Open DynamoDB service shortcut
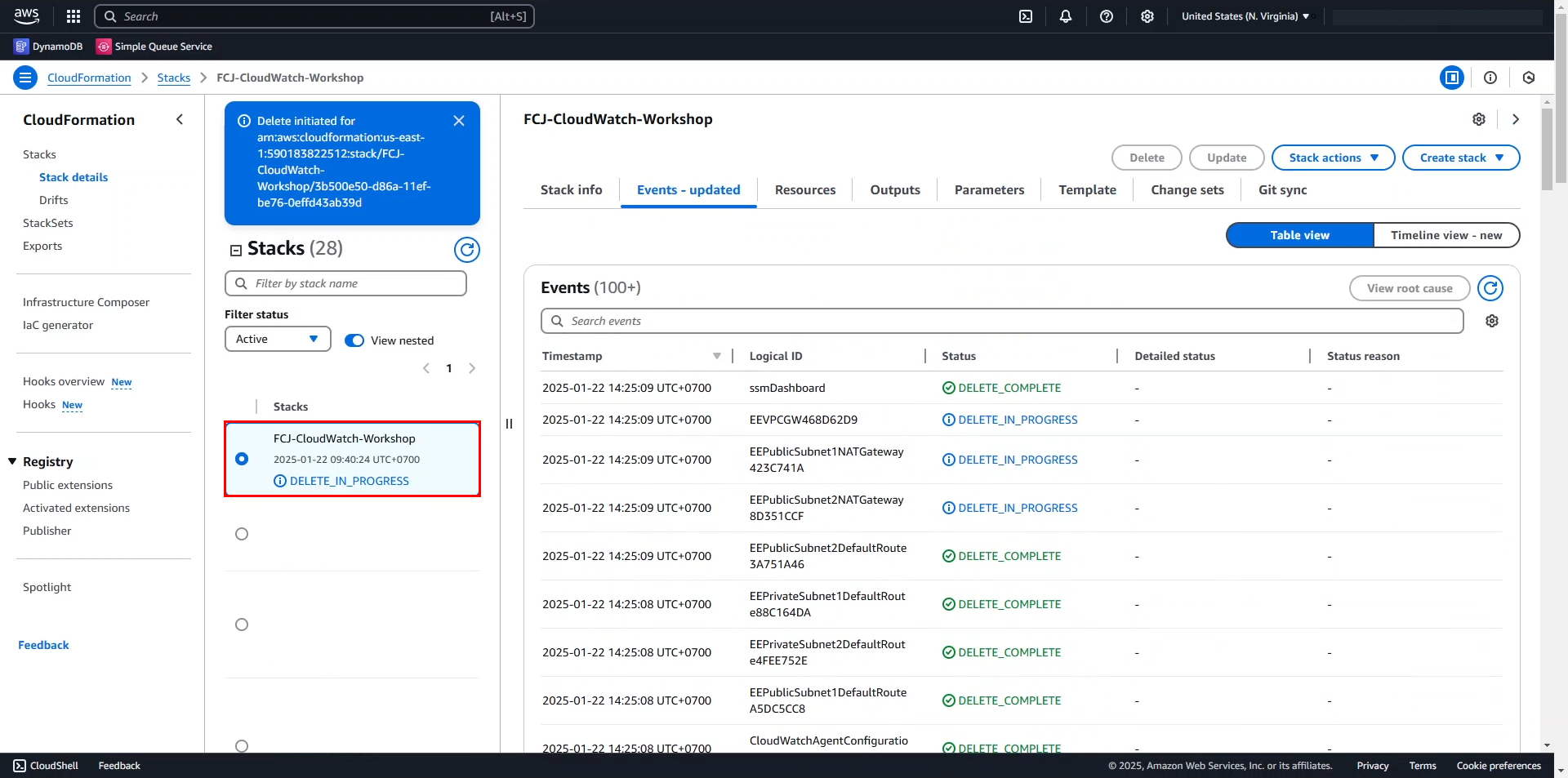Viewport: 1568px width, 778px height. coord(48,47)
